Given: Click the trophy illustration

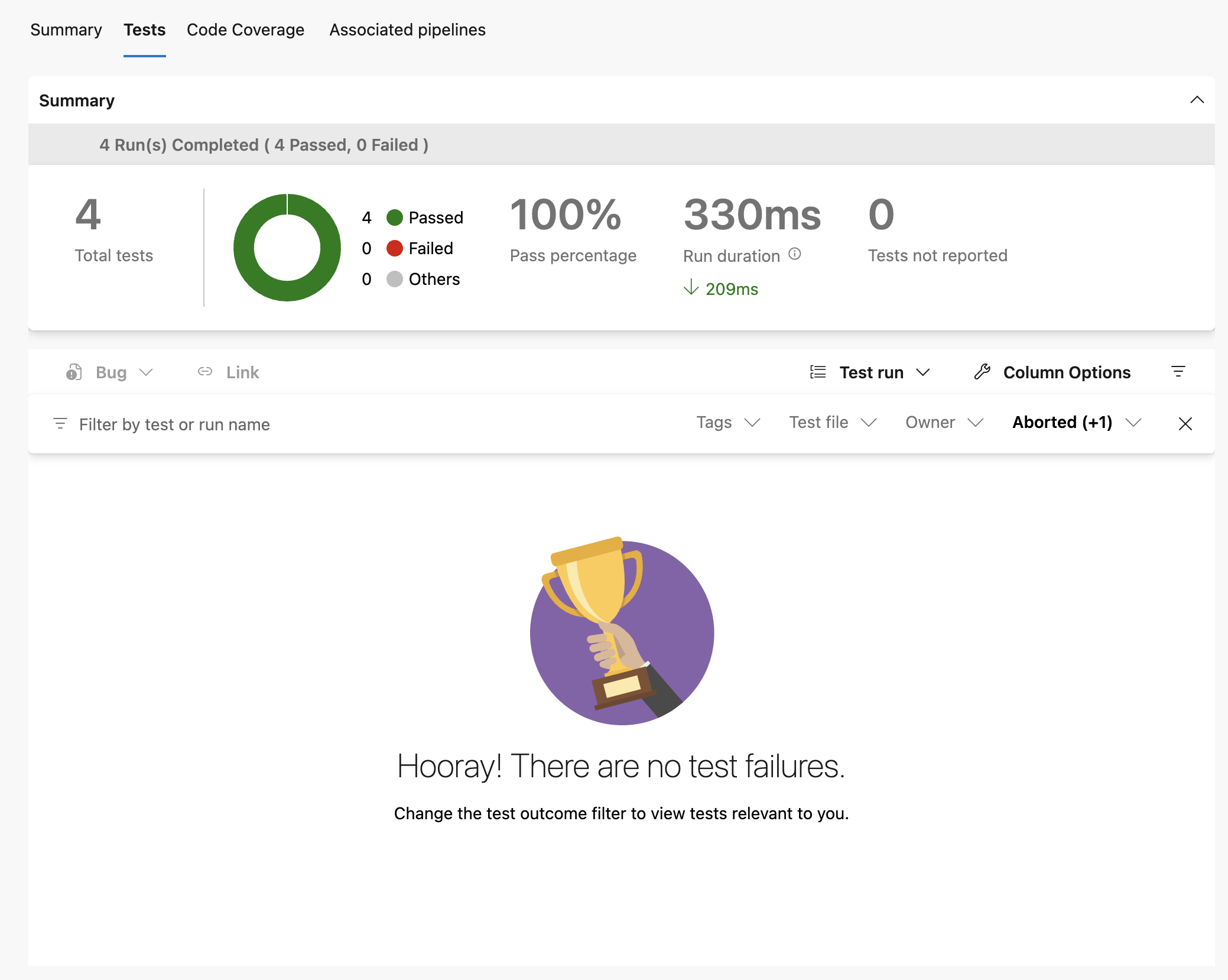Looking at the screenshot, I should coord(622,631).
